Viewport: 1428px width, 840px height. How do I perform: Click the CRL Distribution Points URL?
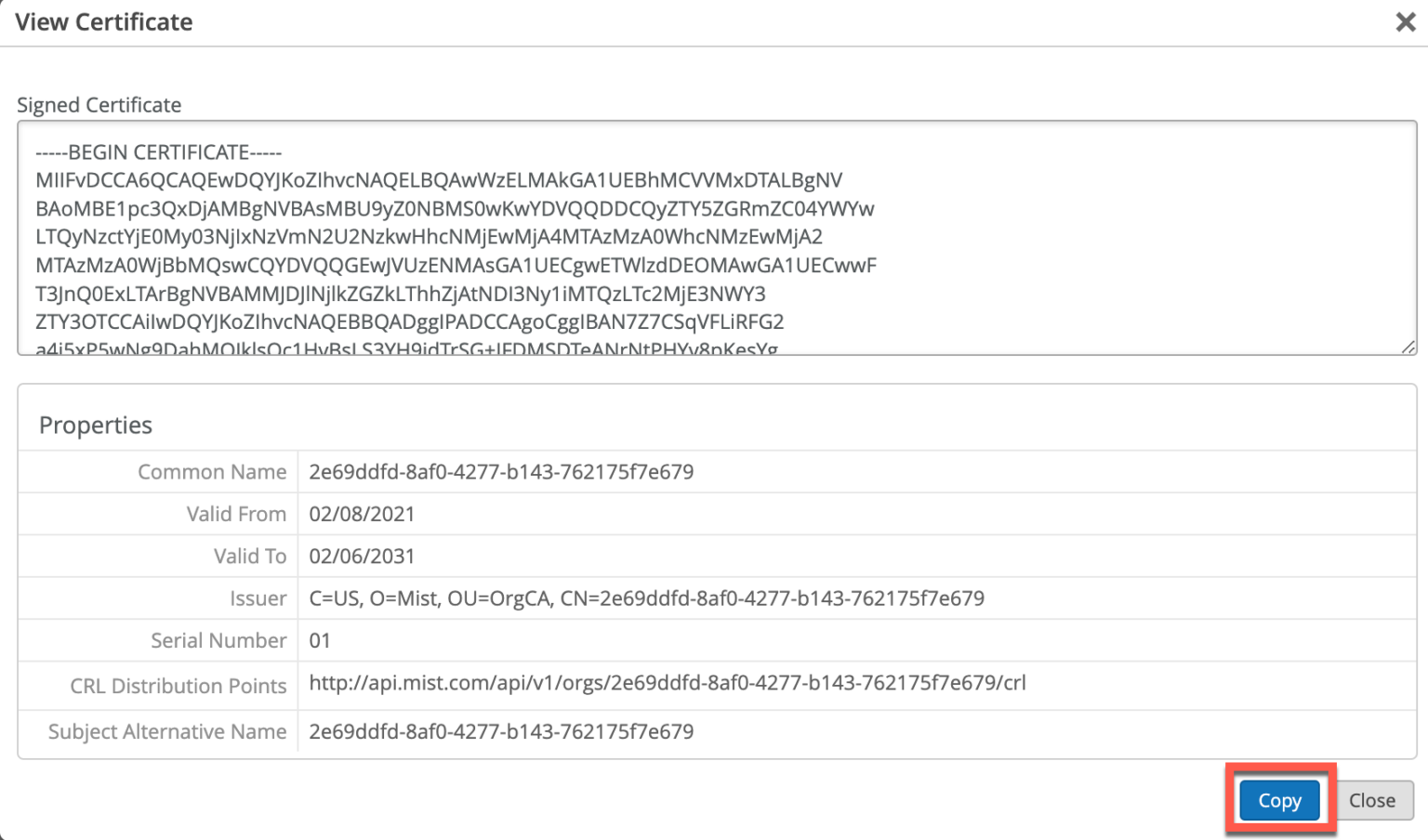[668, 682]
